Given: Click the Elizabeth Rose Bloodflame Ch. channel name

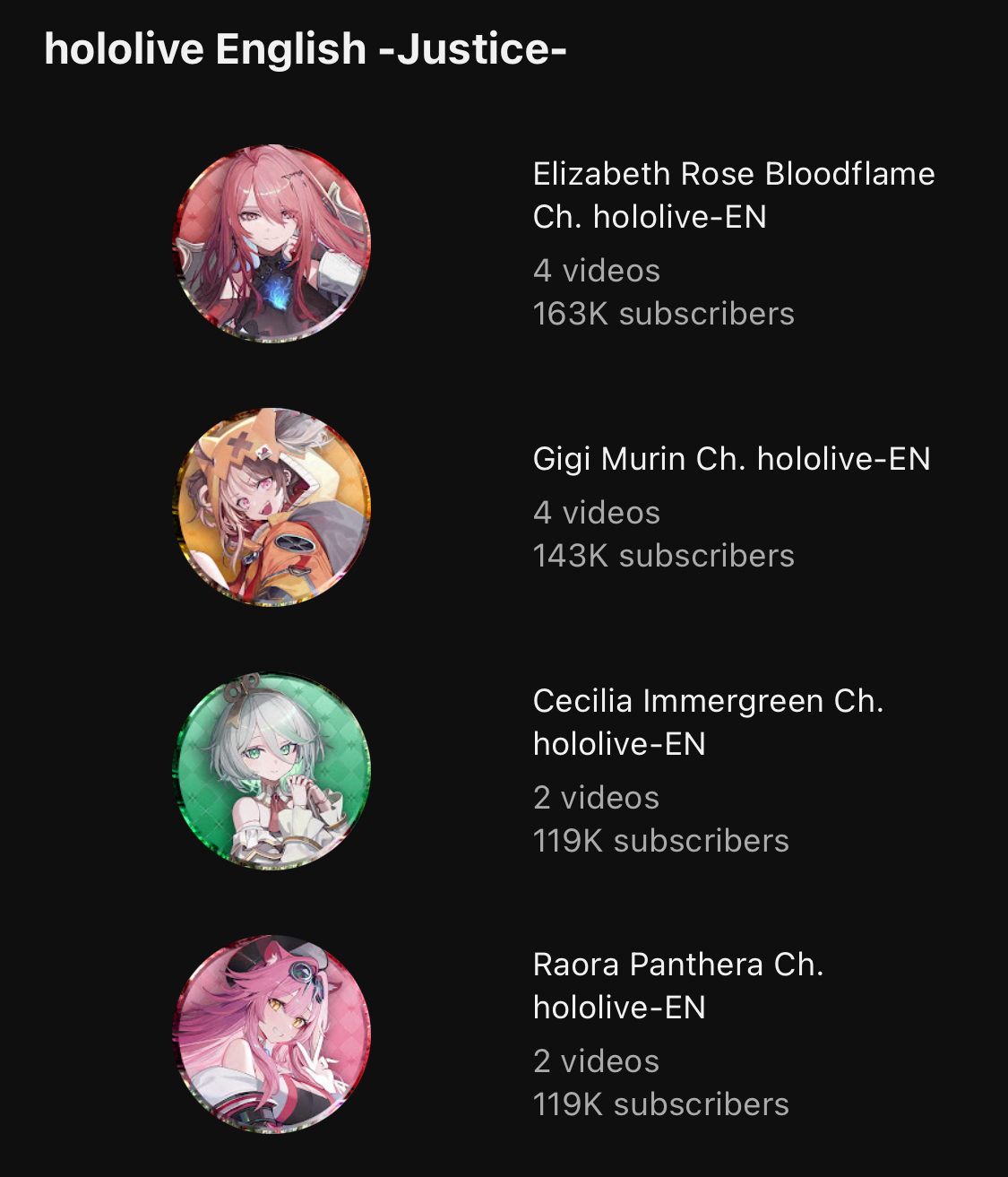Looking at the screenshot, I should [x=734, y=195].
